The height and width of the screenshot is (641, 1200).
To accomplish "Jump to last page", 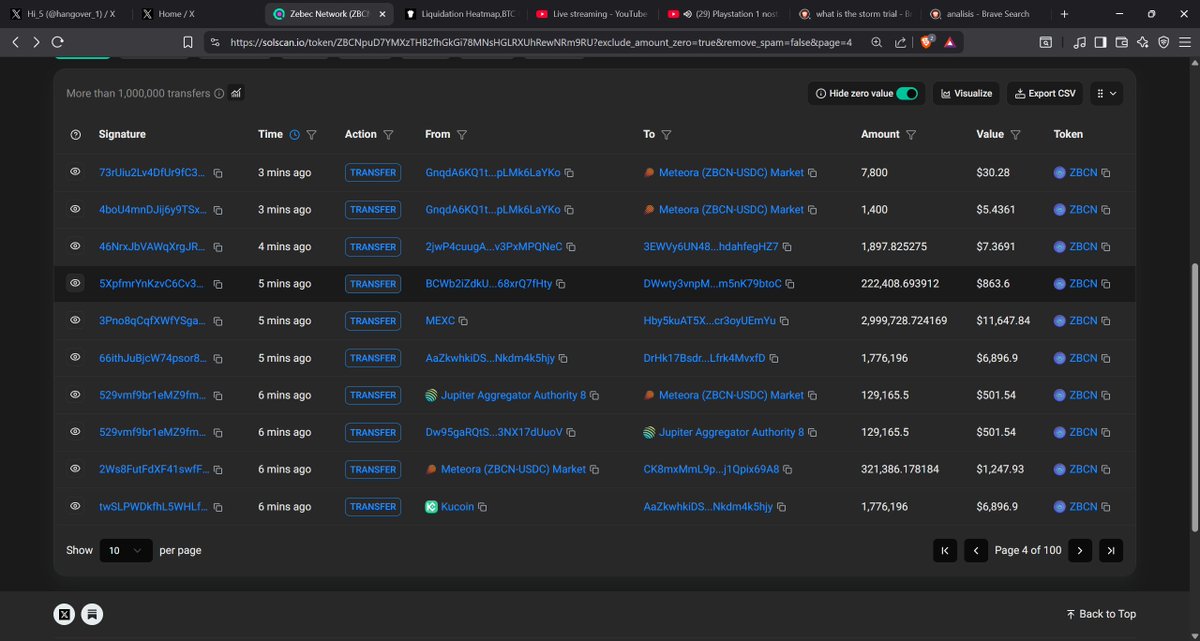I will (x=1110, y=551).
